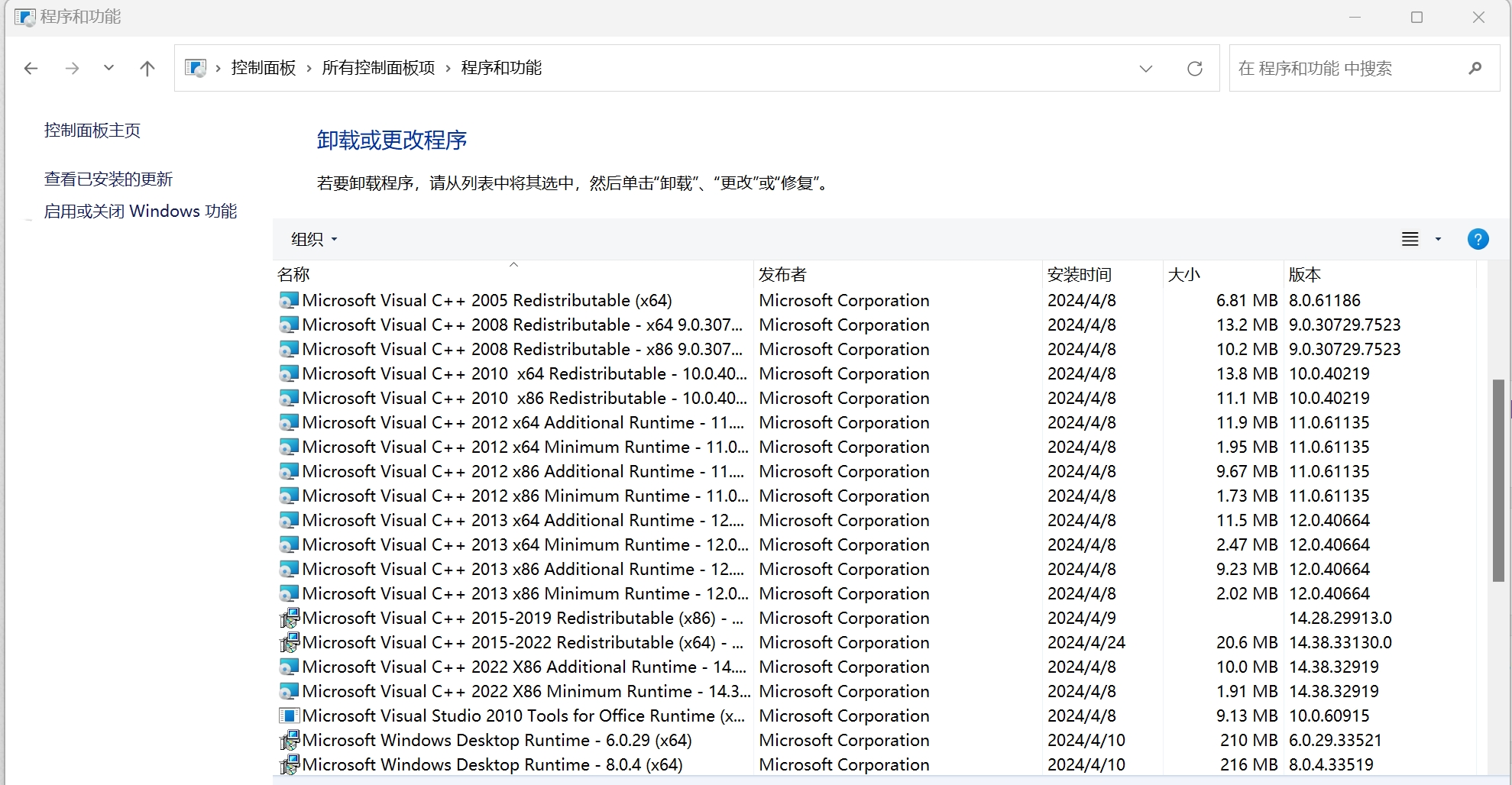Click the 程序和功能 breadcrumb
The image size is (1512, 785).
click(x=501, y=68)
